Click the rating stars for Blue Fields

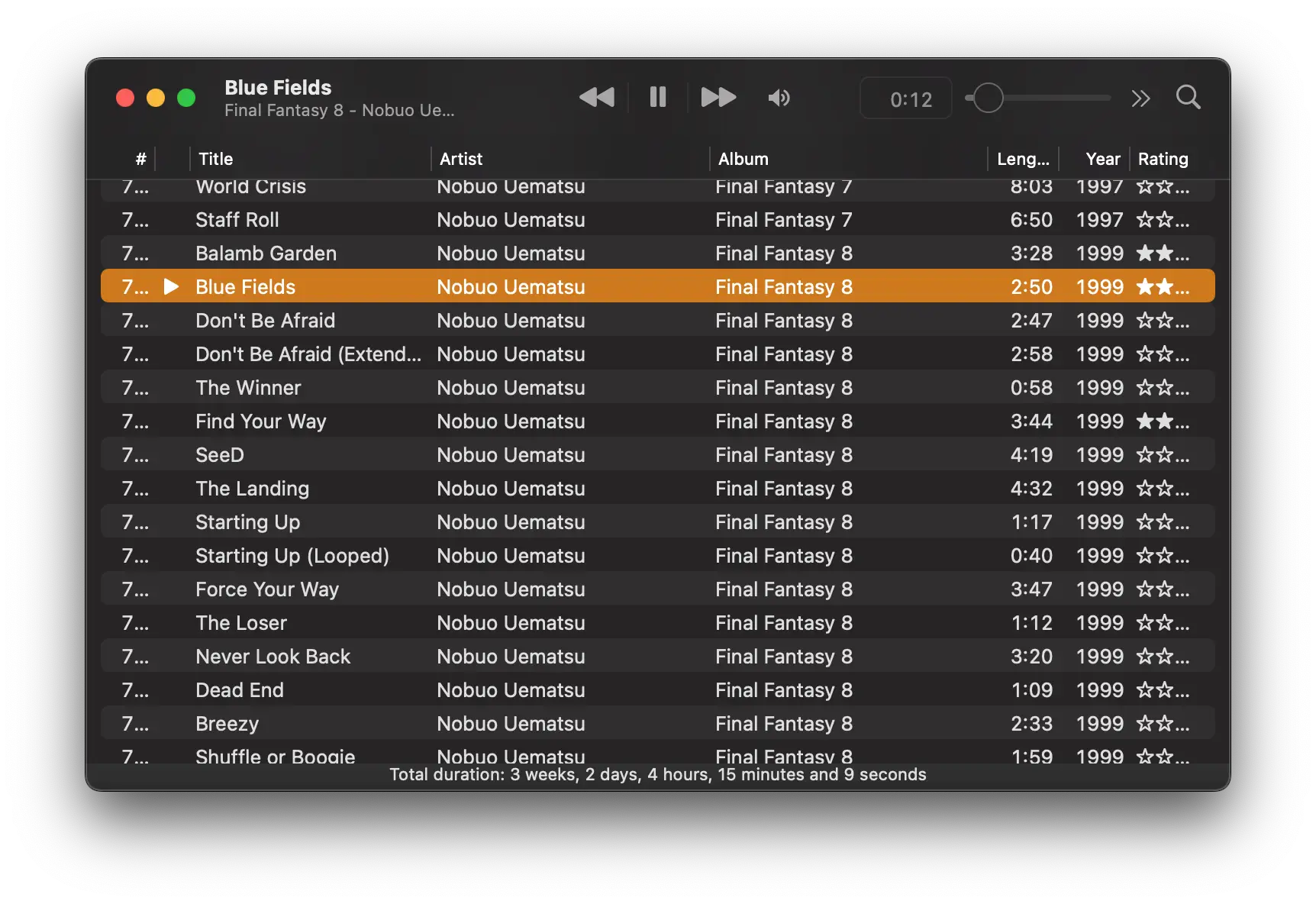tap(1163, 287)
